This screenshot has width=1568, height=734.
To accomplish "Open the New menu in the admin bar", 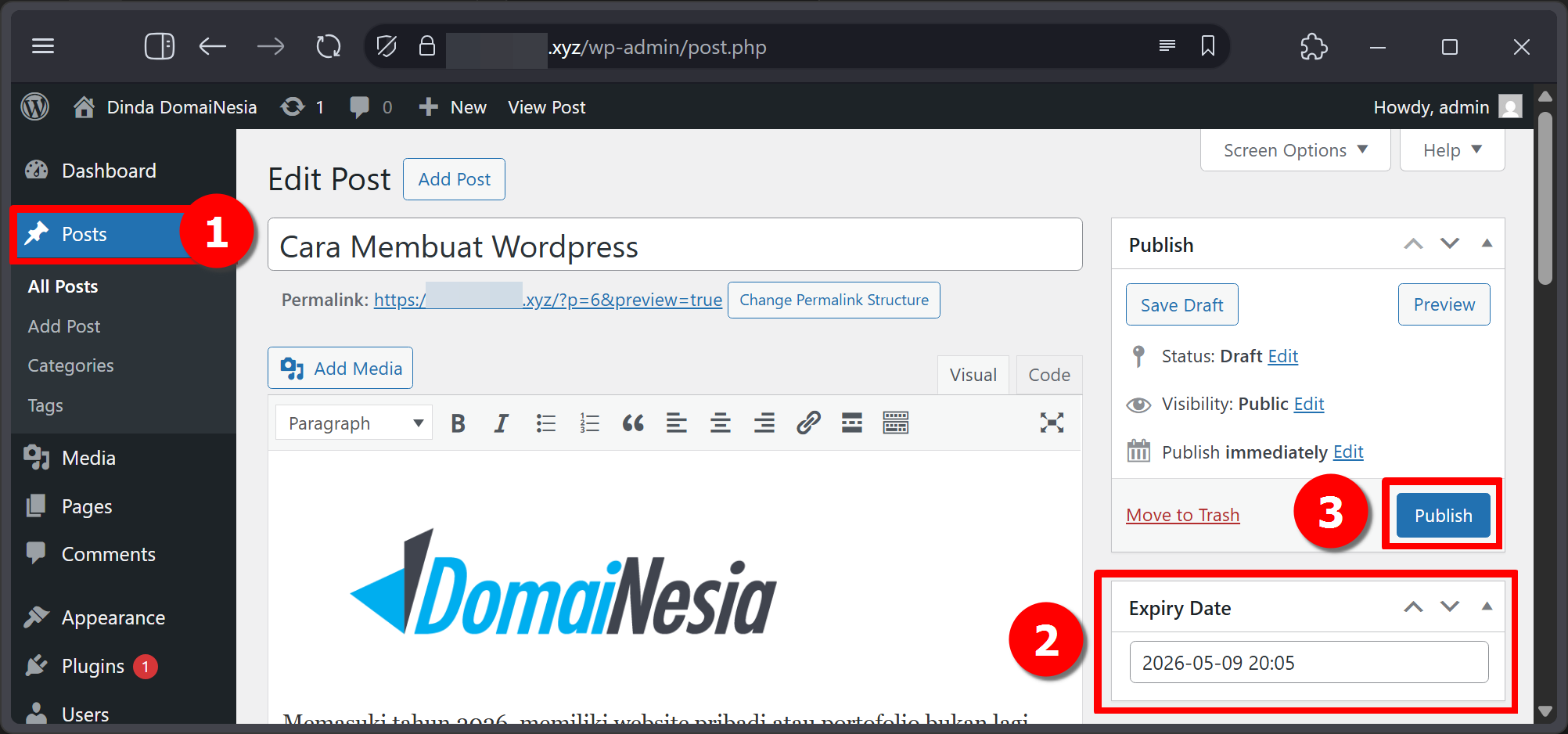I will point(452,107).
